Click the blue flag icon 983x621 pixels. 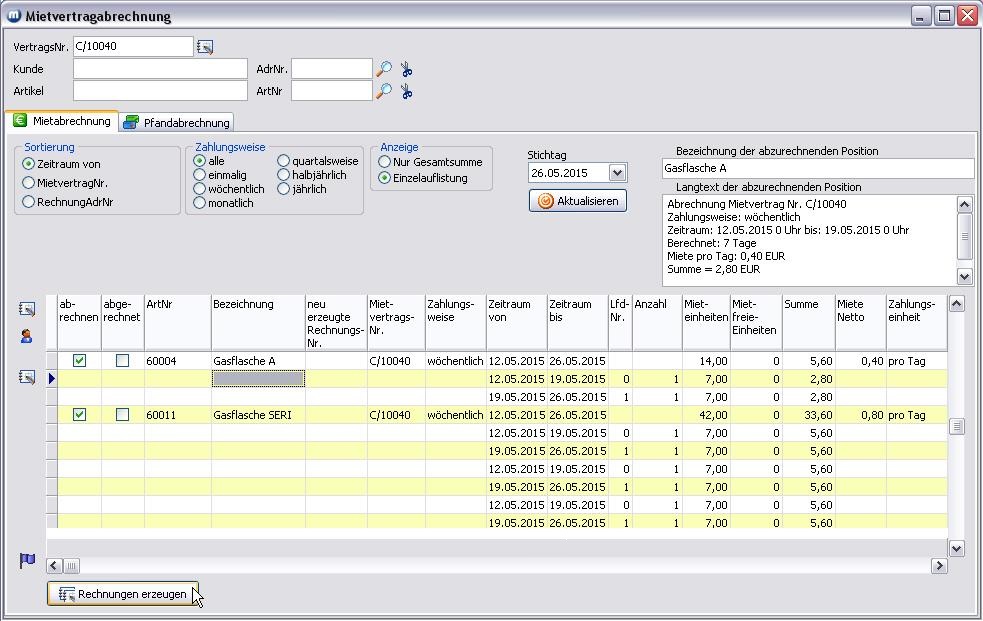point(27,561)
